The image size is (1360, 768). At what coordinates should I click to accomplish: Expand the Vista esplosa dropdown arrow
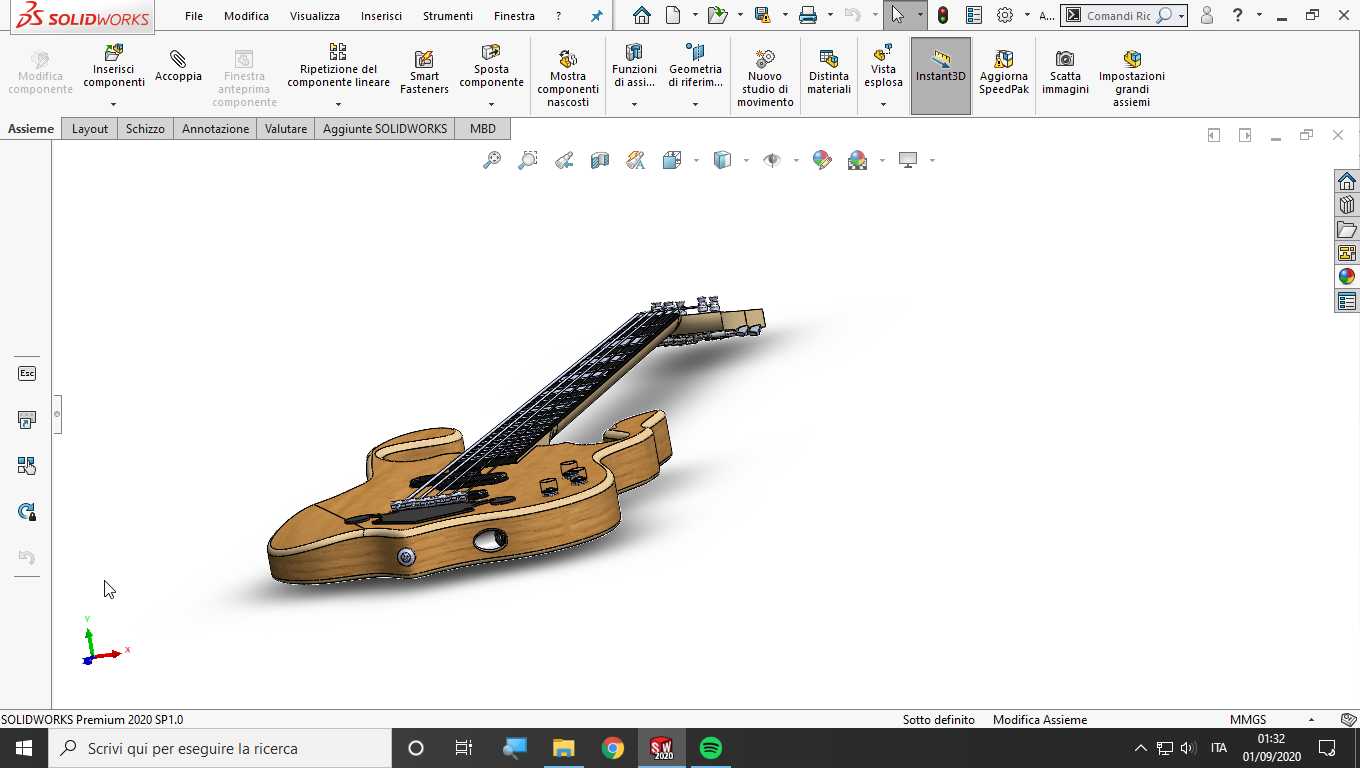pyautogui.click(x=883, y=104)
